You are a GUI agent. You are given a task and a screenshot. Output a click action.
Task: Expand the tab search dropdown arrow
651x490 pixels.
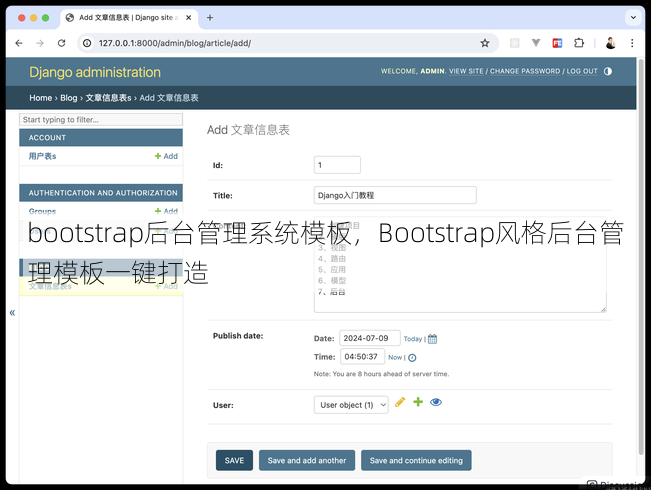[633, 17]
